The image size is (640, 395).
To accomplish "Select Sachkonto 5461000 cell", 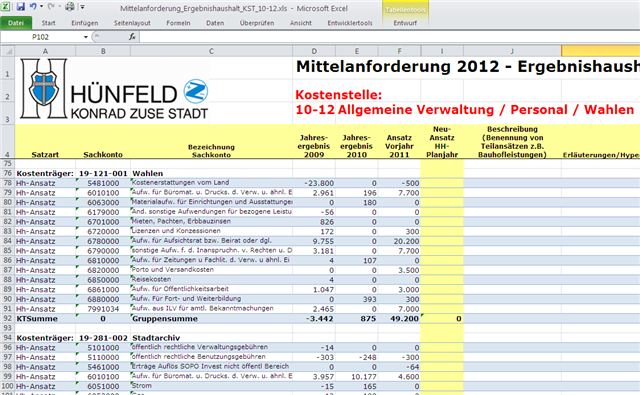I will click(x=103, y=367).
